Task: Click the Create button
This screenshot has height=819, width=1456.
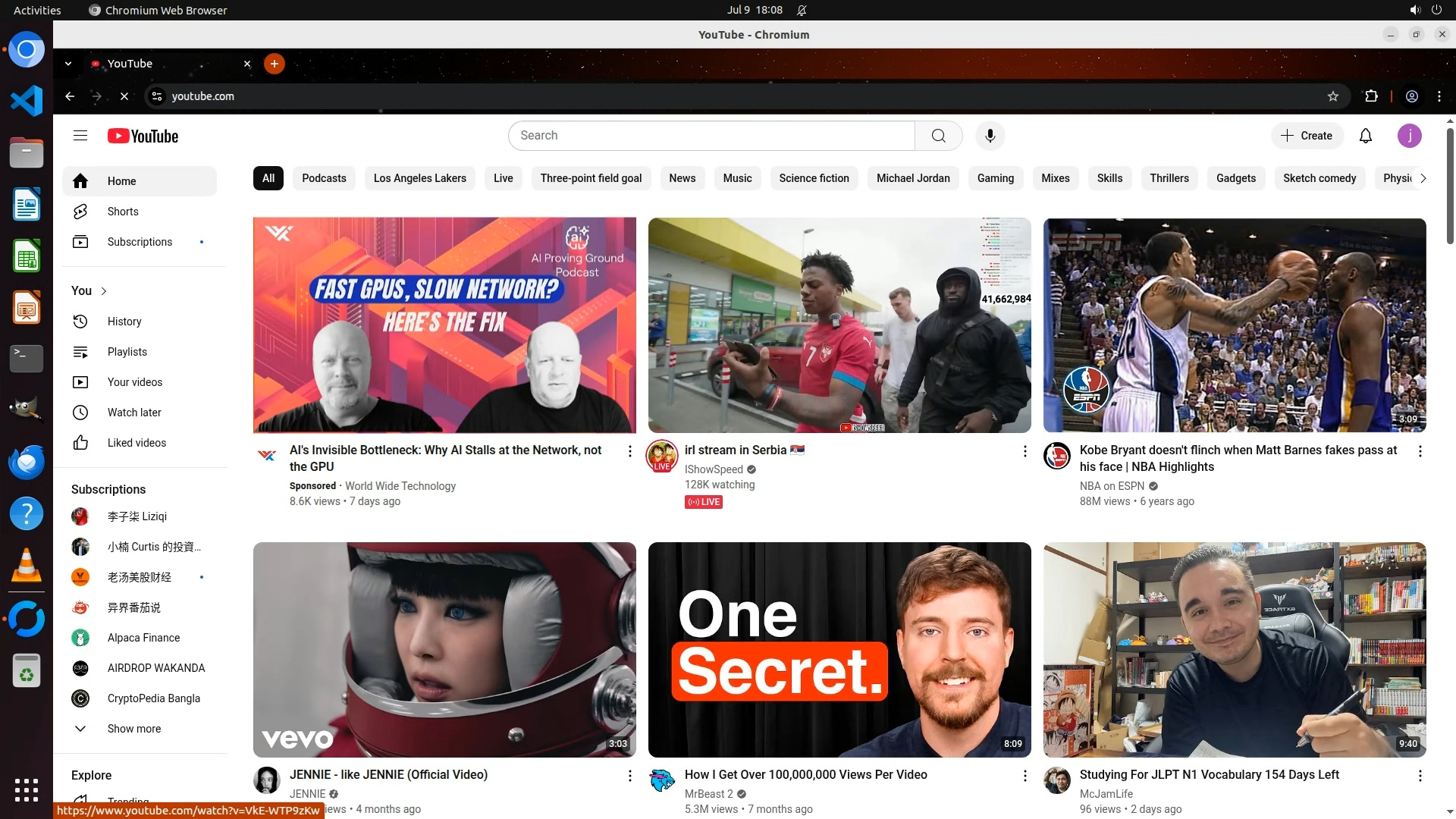Action: point(1307,136)
